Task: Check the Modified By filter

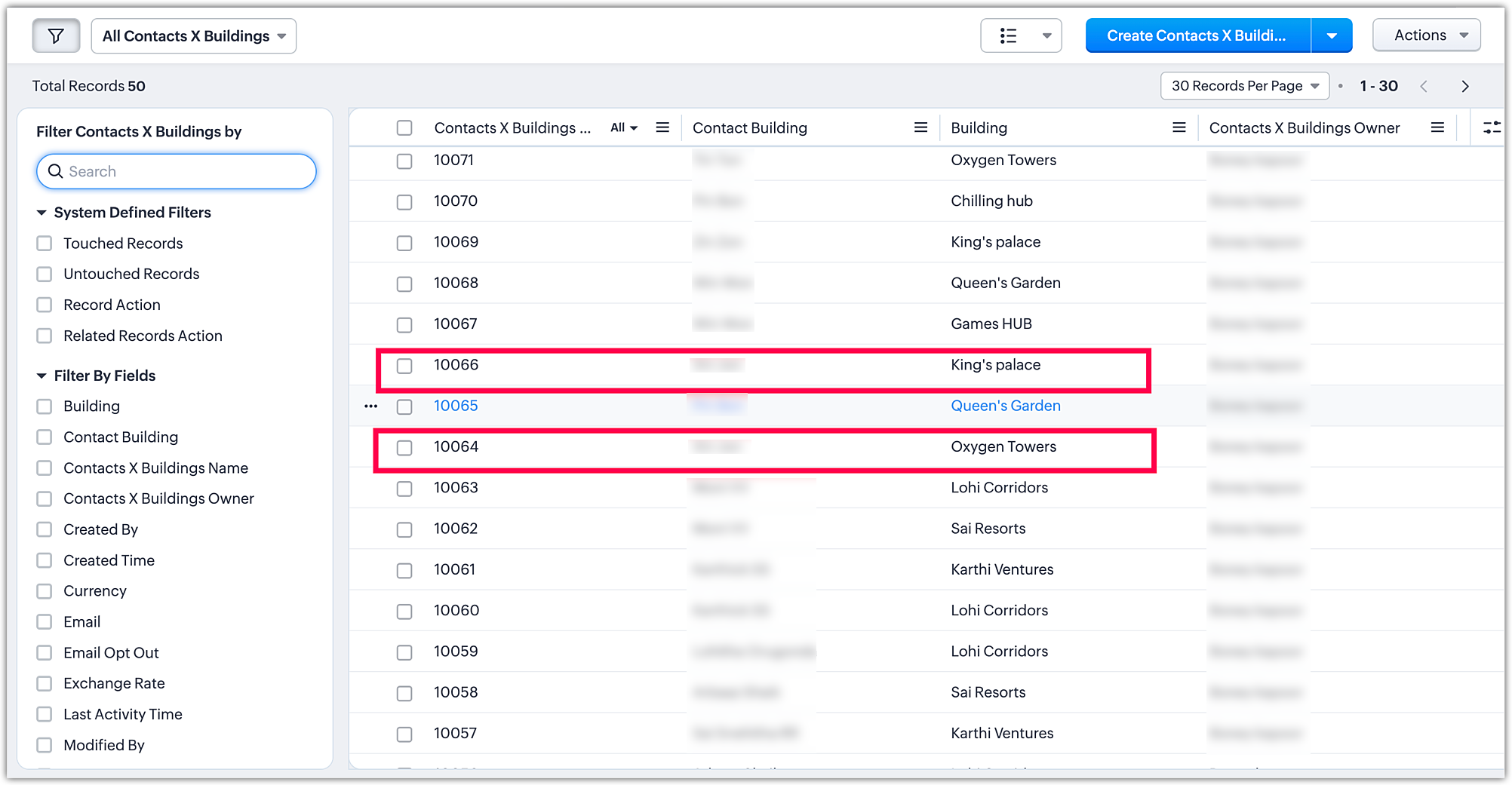Action: [45, 745]
